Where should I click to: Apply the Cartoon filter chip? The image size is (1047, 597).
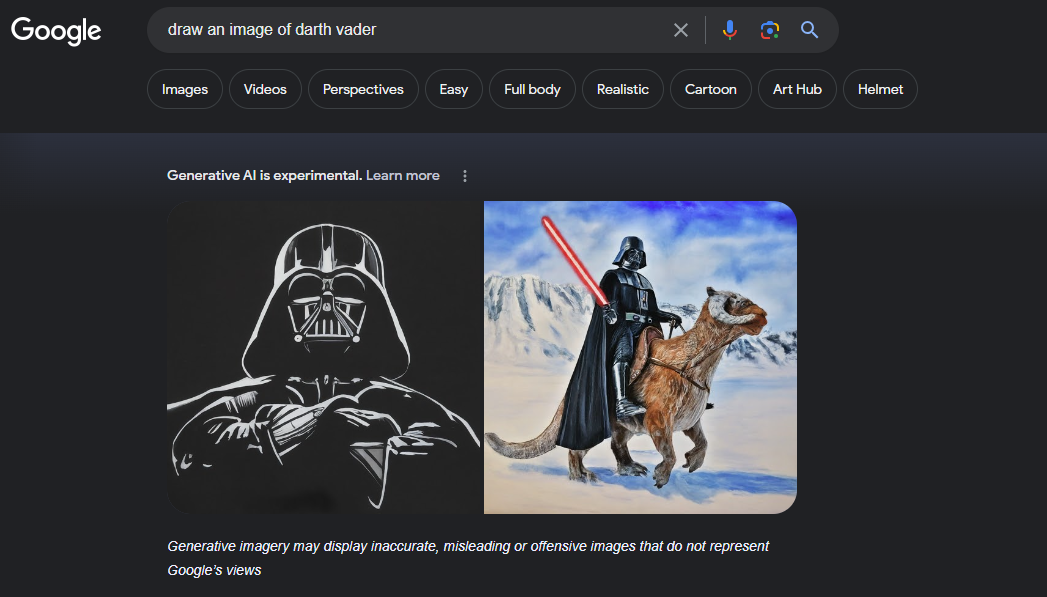coord(710,89)
